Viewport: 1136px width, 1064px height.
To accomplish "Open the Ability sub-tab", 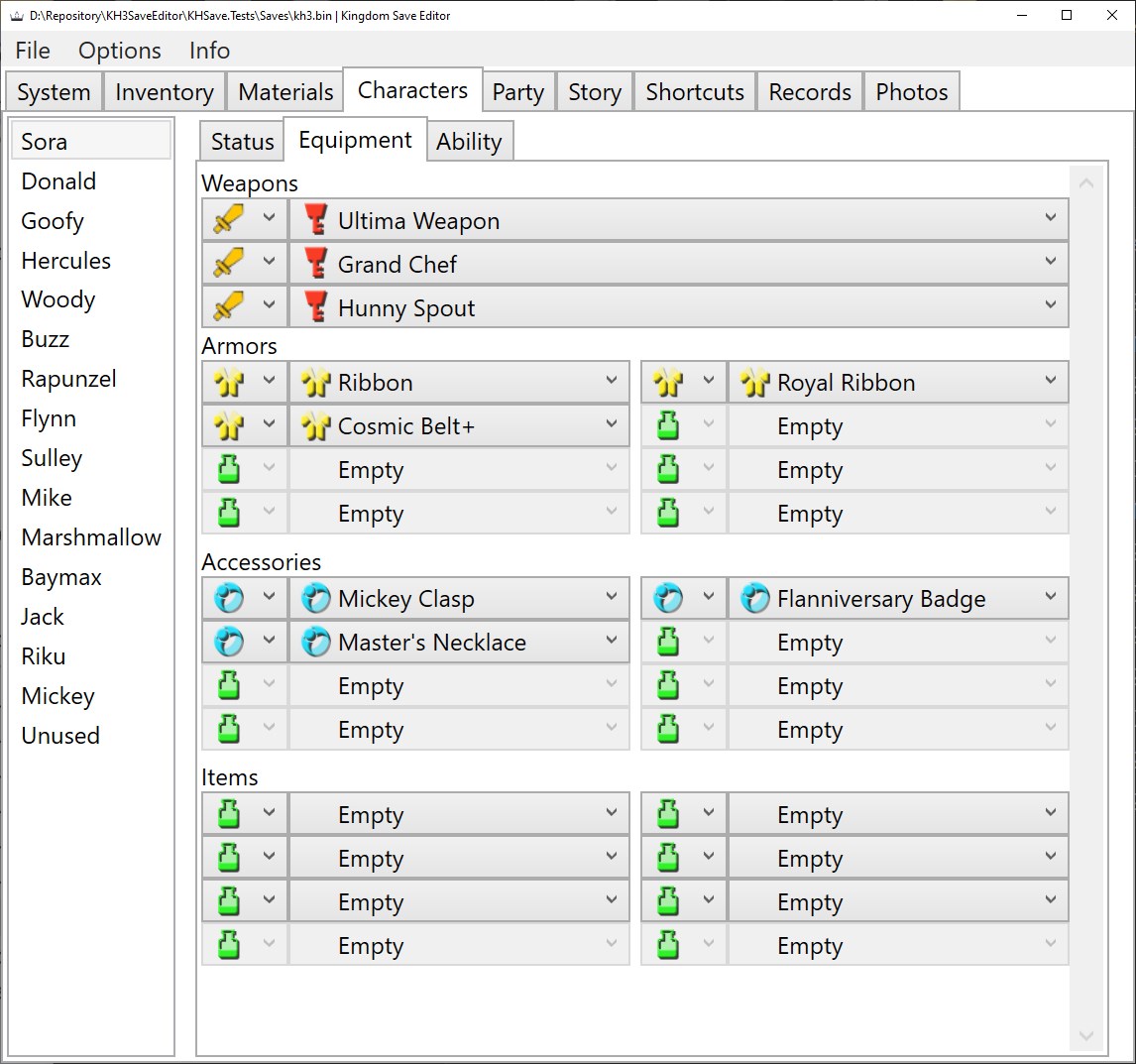I will (x=470, y=141).
